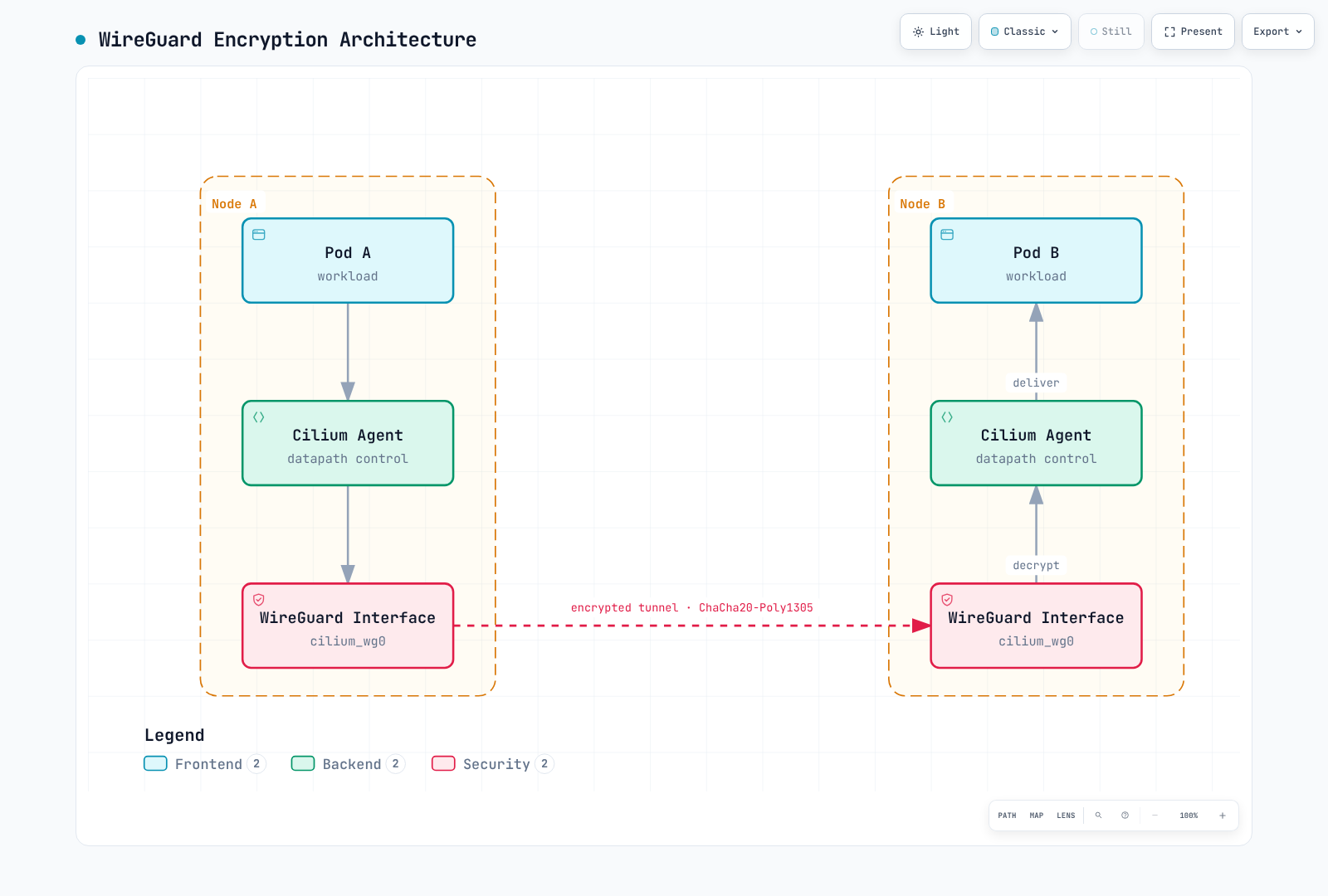Image resolution: width=1328 pixels, height=896 pixels.
Task: Click Classic button chevron arrow
Action: (x=1055, y=32)
